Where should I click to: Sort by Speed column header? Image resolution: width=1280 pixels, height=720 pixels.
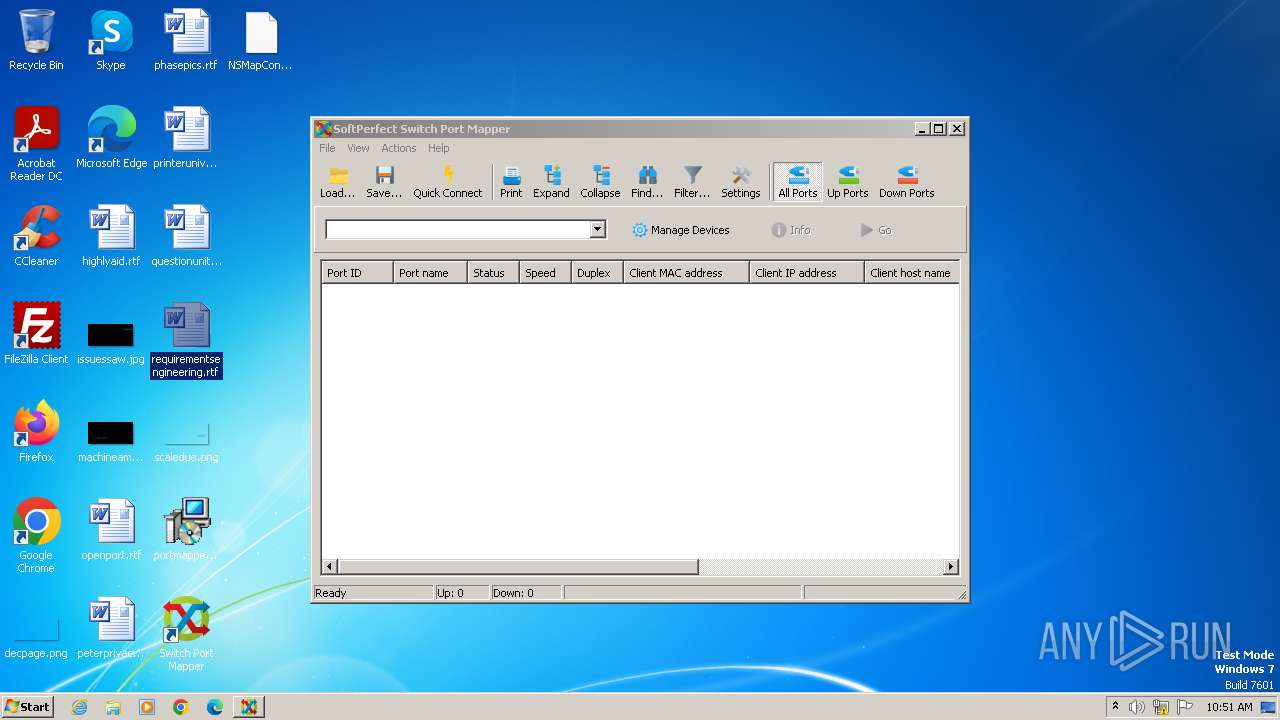(545, 273)
